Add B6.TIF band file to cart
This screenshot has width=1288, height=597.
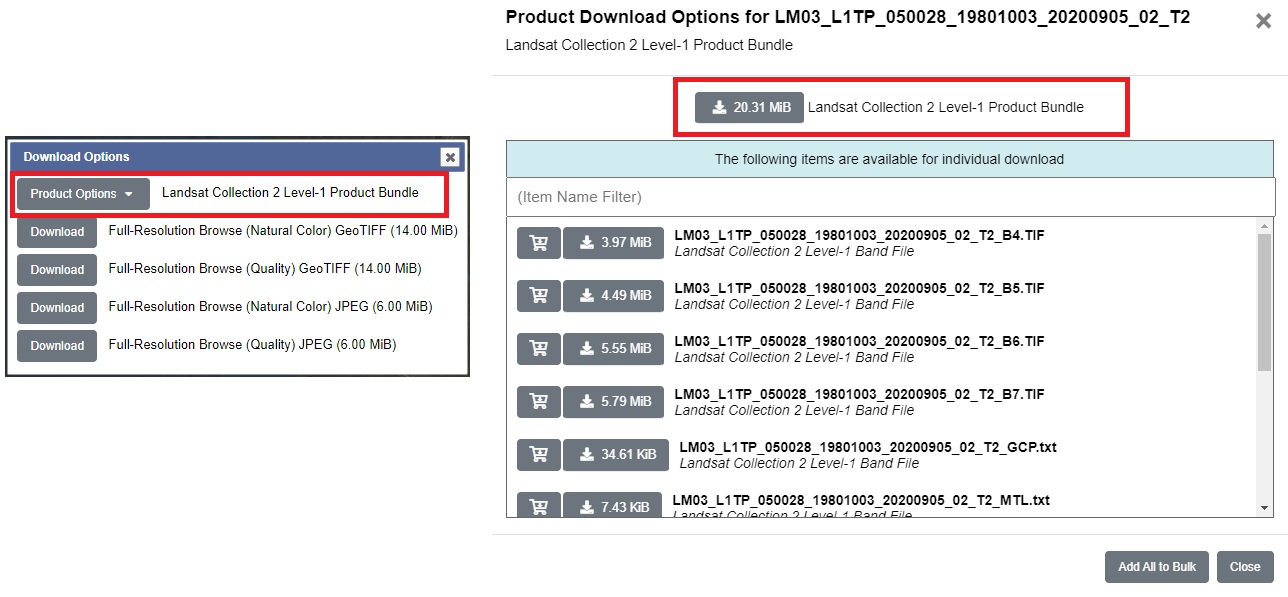(x=538, y=348)
